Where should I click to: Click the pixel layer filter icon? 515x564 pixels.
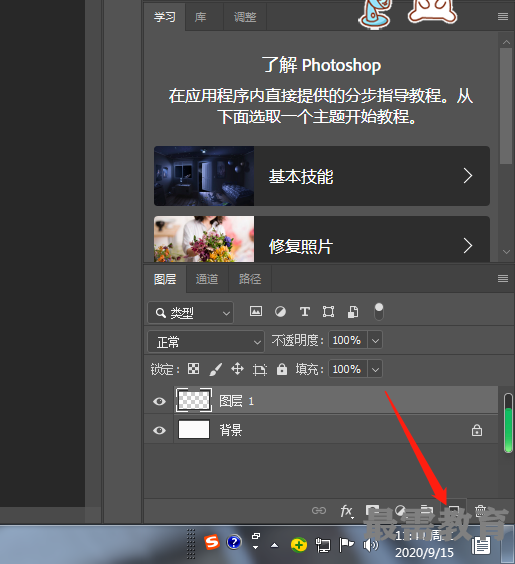point(256,311)
